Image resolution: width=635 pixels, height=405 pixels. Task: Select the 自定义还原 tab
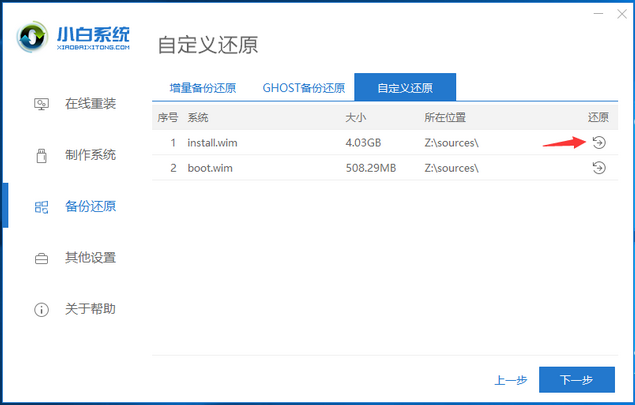[x=405, y=87]
